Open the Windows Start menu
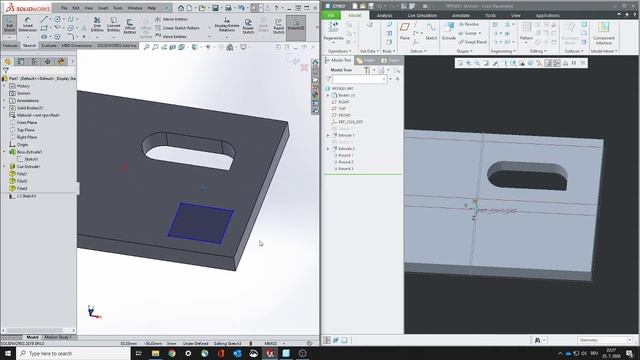 [8, 353]
